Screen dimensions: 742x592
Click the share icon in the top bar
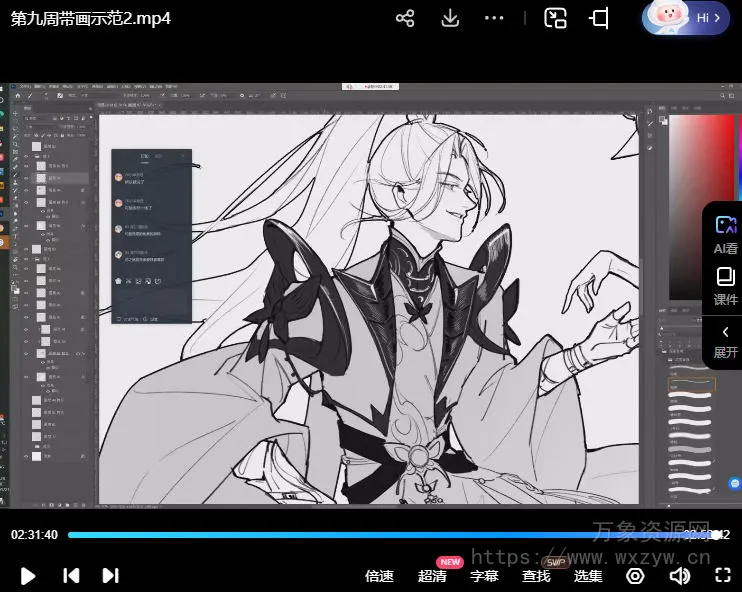tap(405, 18)
